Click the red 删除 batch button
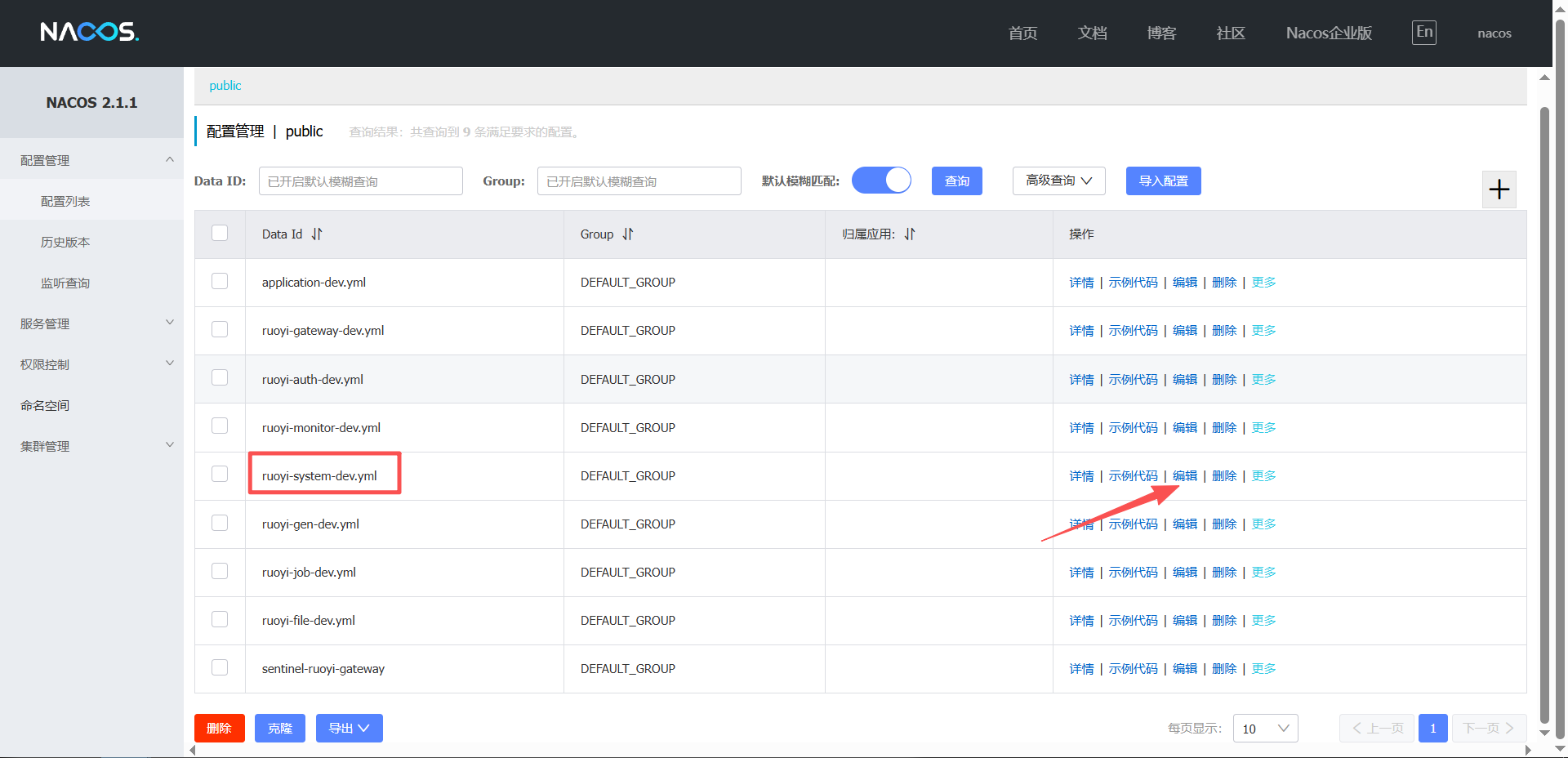 [x=219, y=728]
